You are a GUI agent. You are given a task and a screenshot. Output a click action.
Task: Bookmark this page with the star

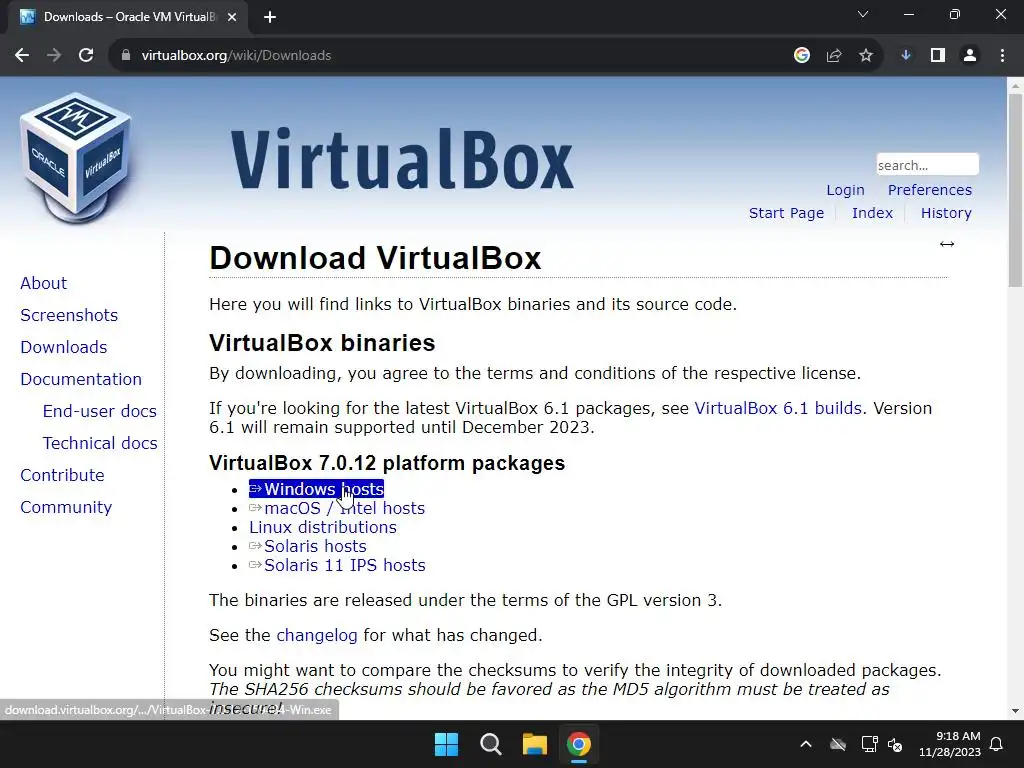coord(866,56)
